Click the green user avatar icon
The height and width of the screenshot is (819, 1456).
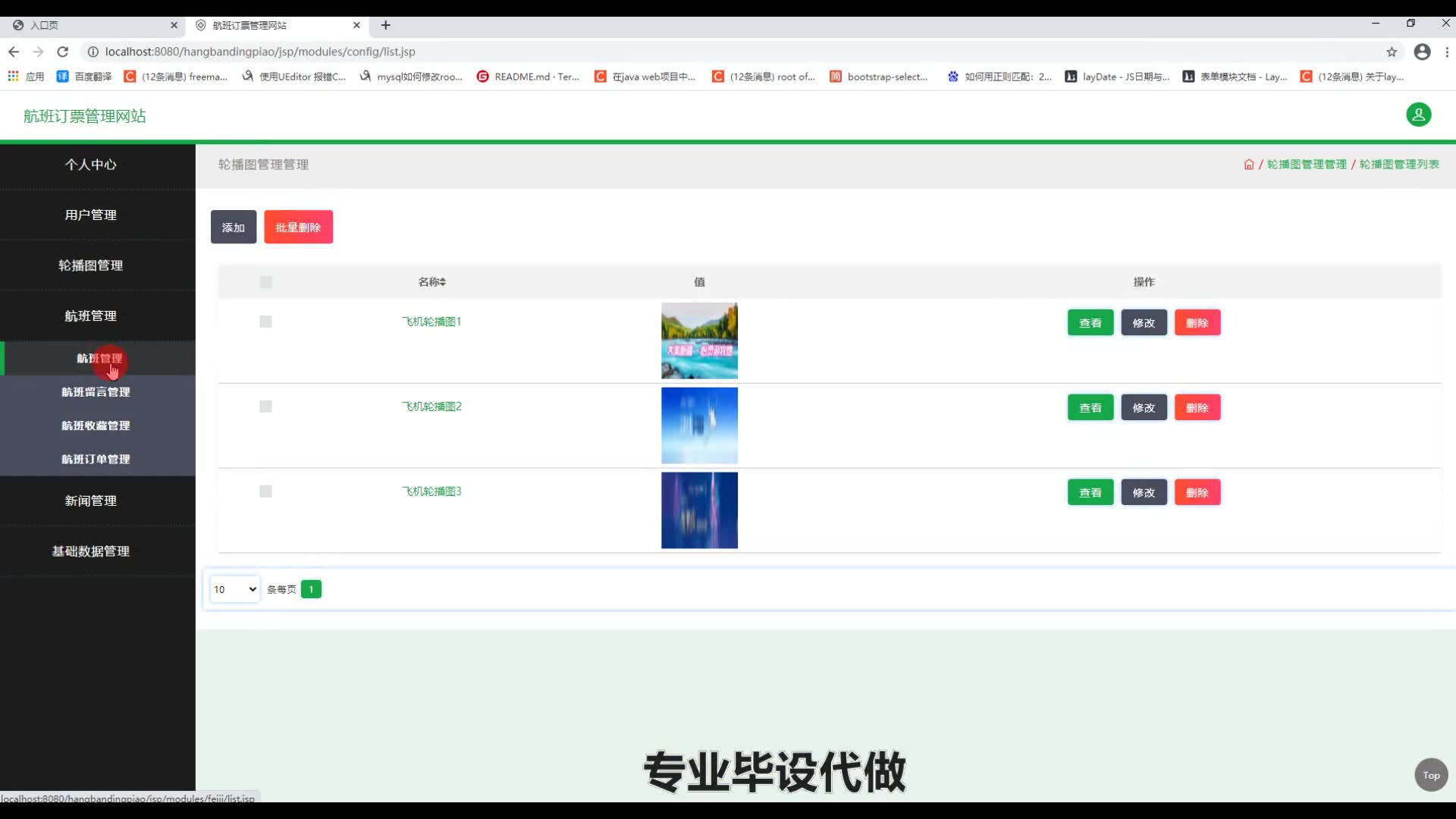click(x=1418, y=115)
